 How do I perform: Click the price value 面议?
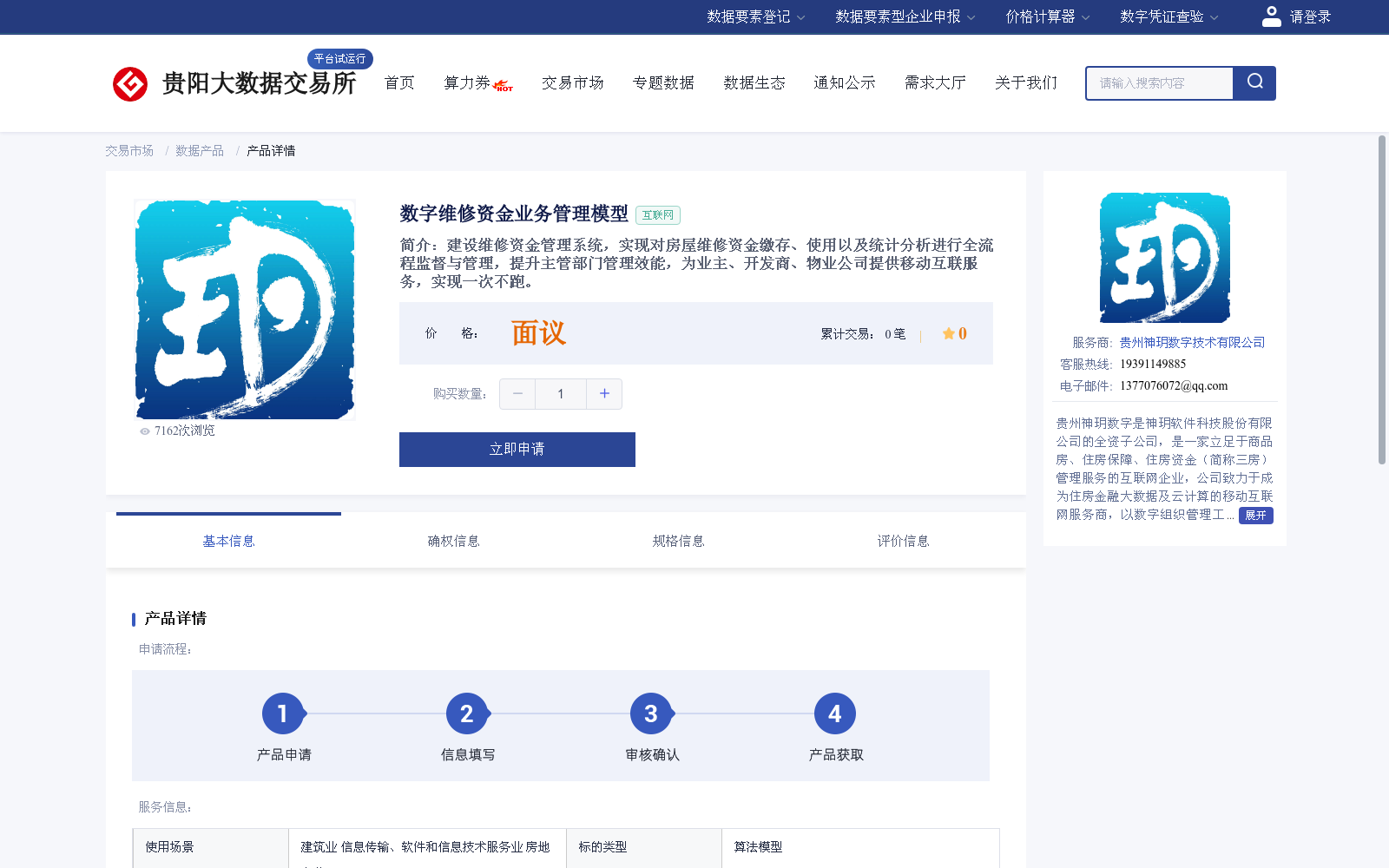click(x=538, y=333)
